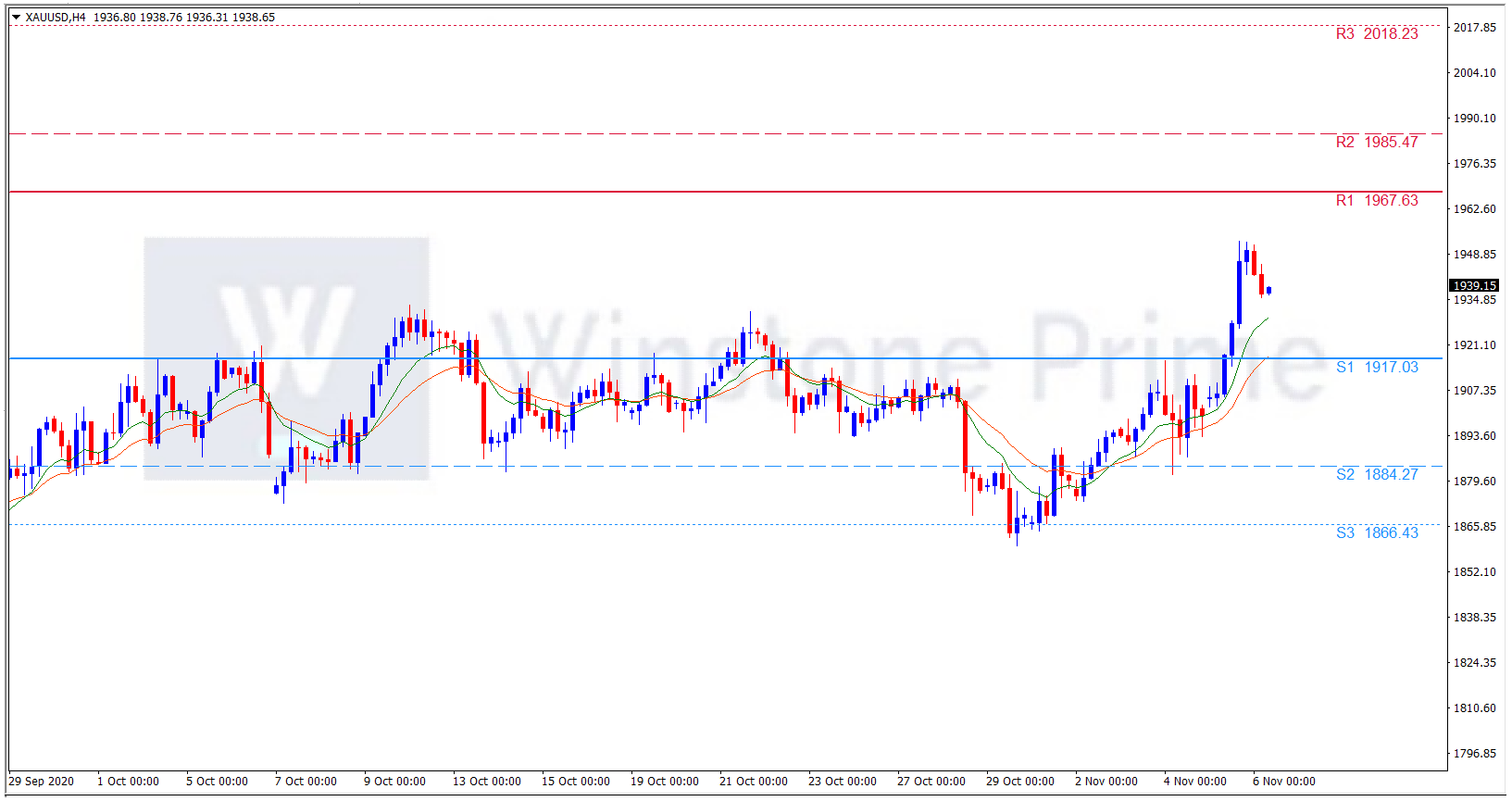Viewport: 1512px width, 801px height.
Task: Click the triangle arrow beside XAUUSD,H4 title
Action: coord(16,18)
